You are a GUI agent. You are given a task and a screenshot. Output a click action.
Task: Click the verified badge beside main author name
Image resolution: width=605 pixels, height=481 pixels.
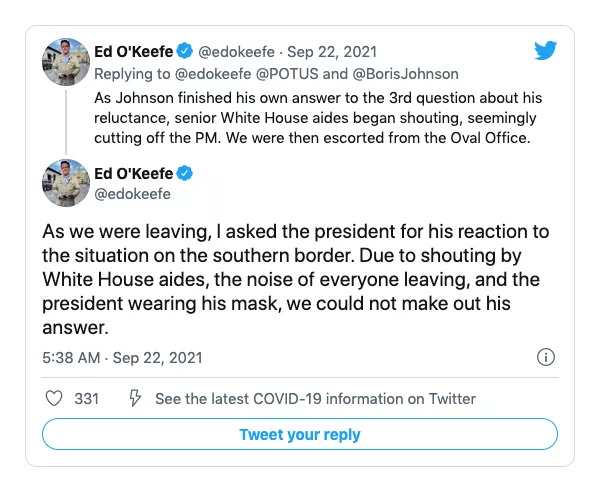click(184, 174)
